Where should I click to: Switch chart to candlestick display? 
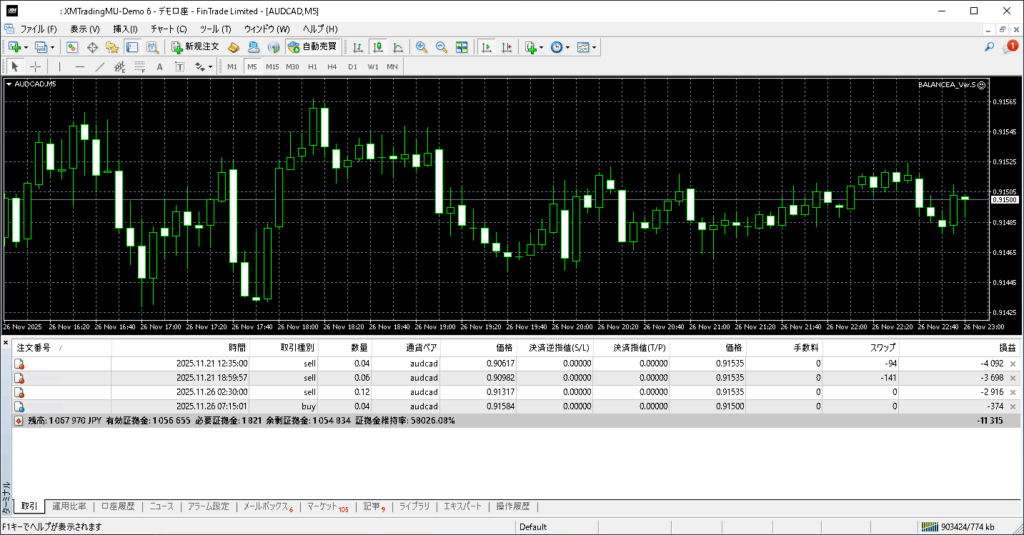(x=379, y=47)
